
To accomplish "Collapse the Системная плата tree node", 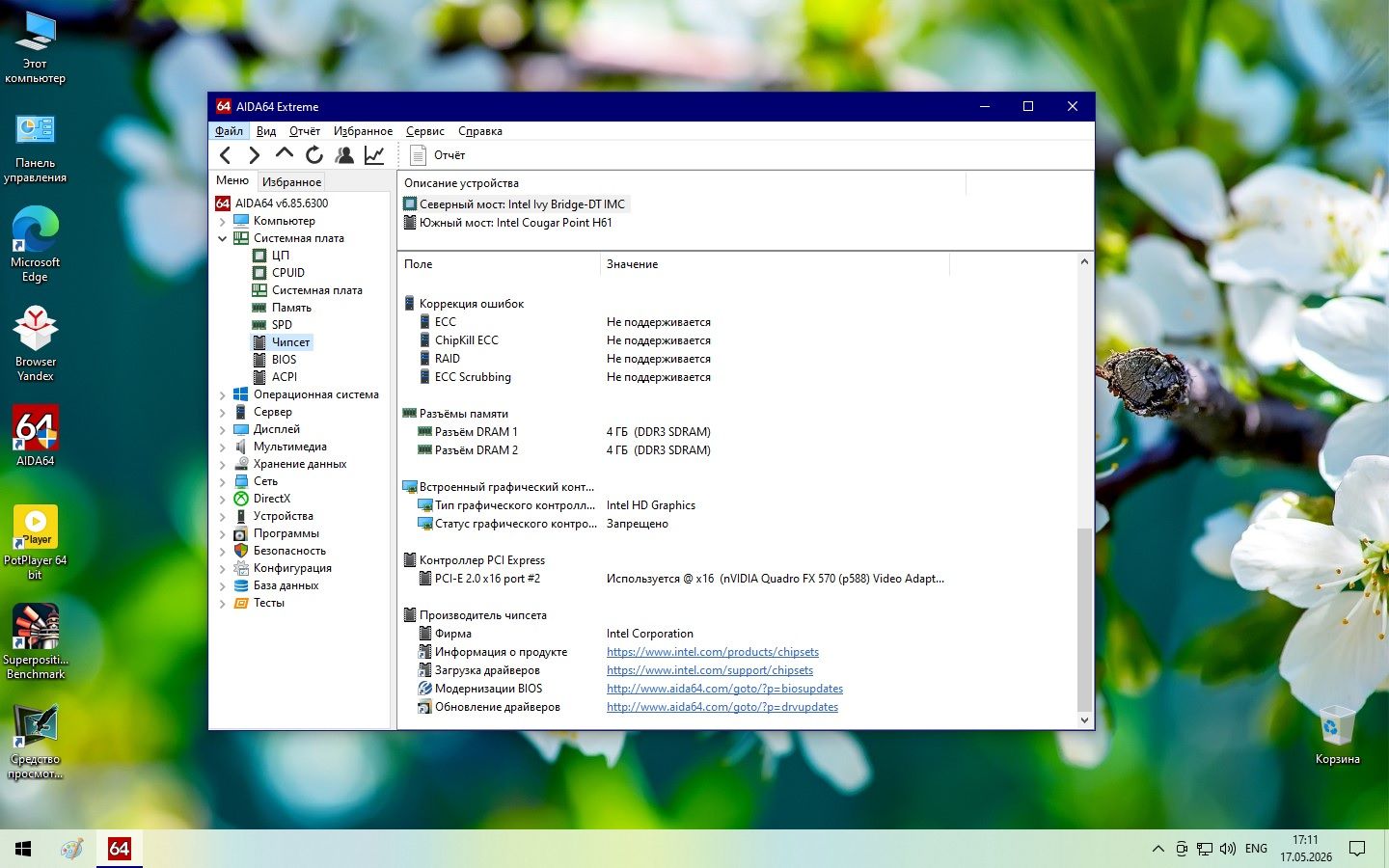I will [223, 238].
